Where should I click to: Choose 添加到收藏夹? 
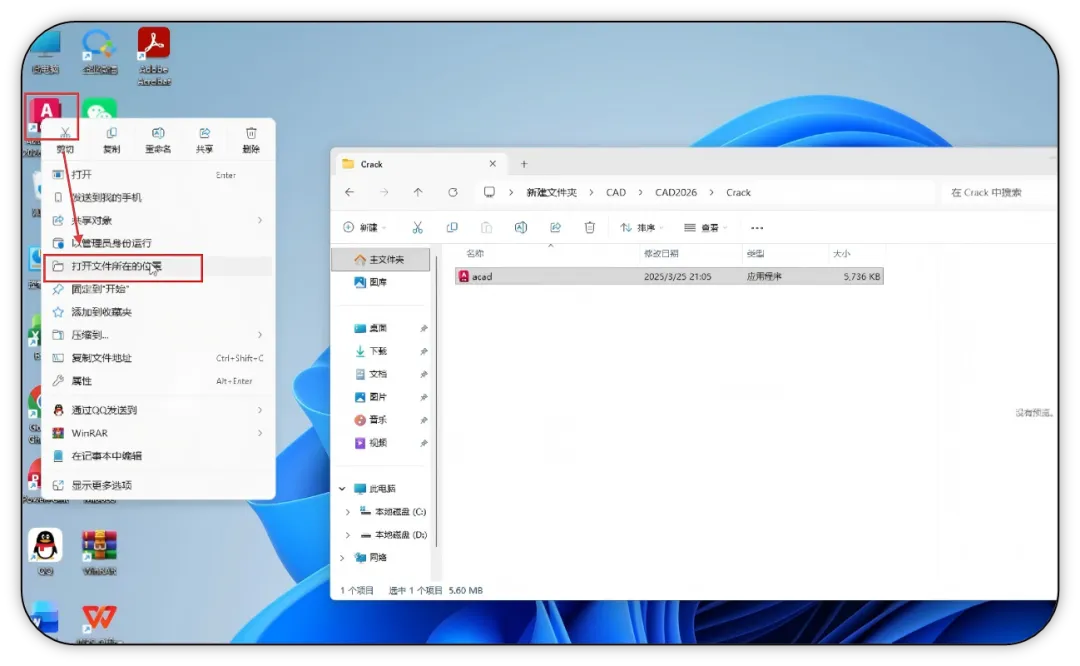[x=158, y=312]
